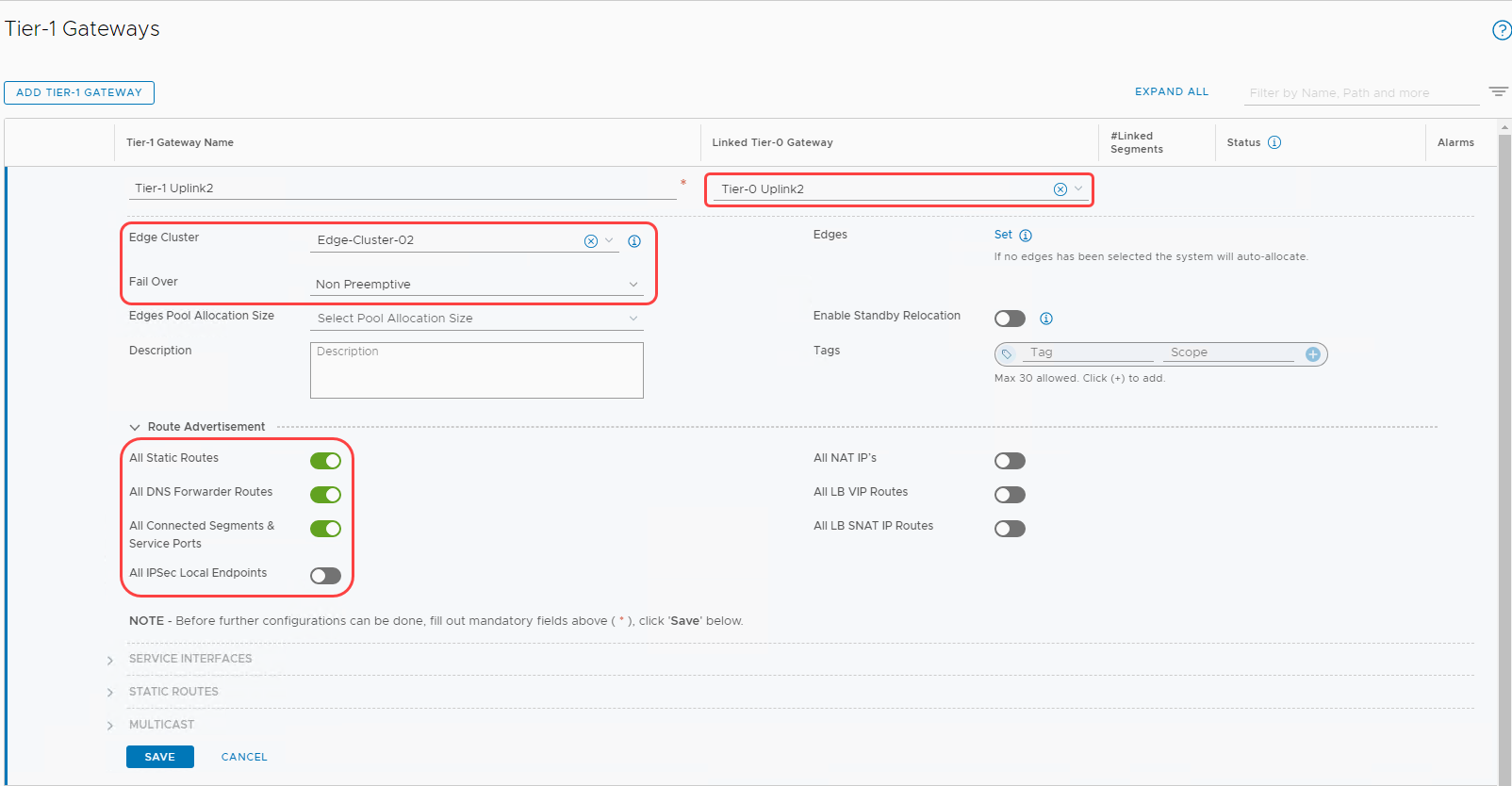Click the Enable Standby Relocation info icon
1512x786 pixels.
(x=1046, y=319)
